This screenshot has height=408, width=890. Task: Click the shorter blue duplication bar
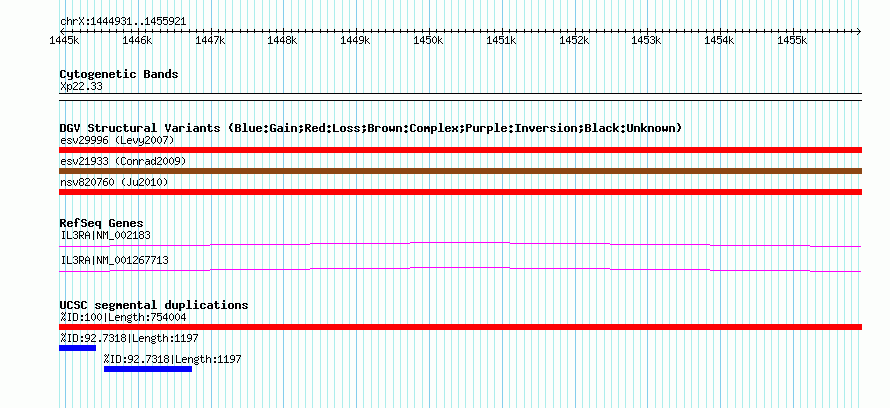[x=77, y=348]
